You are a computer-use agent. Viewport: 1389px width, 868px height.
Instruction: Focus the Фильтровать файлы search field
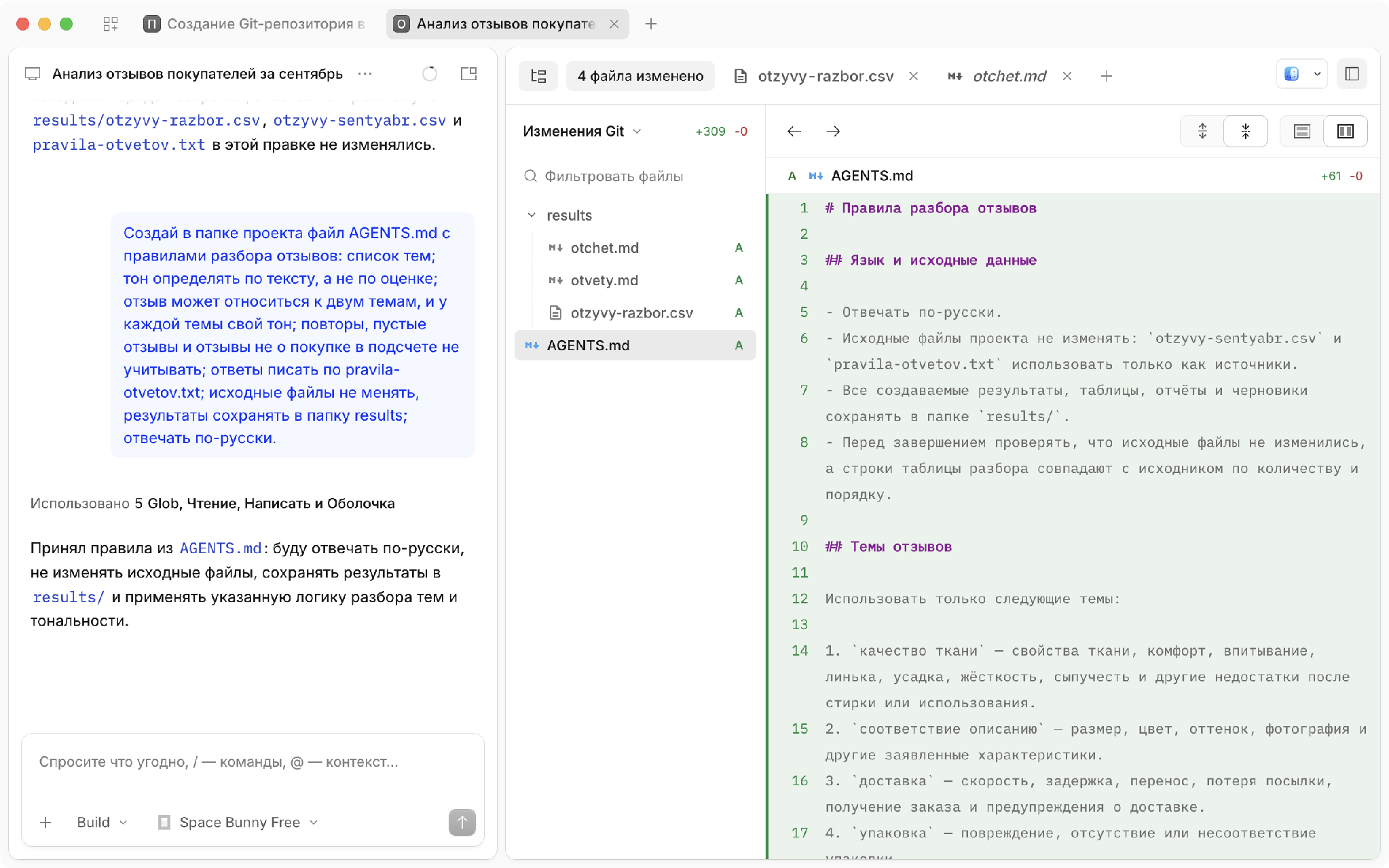tap(635, 176)
